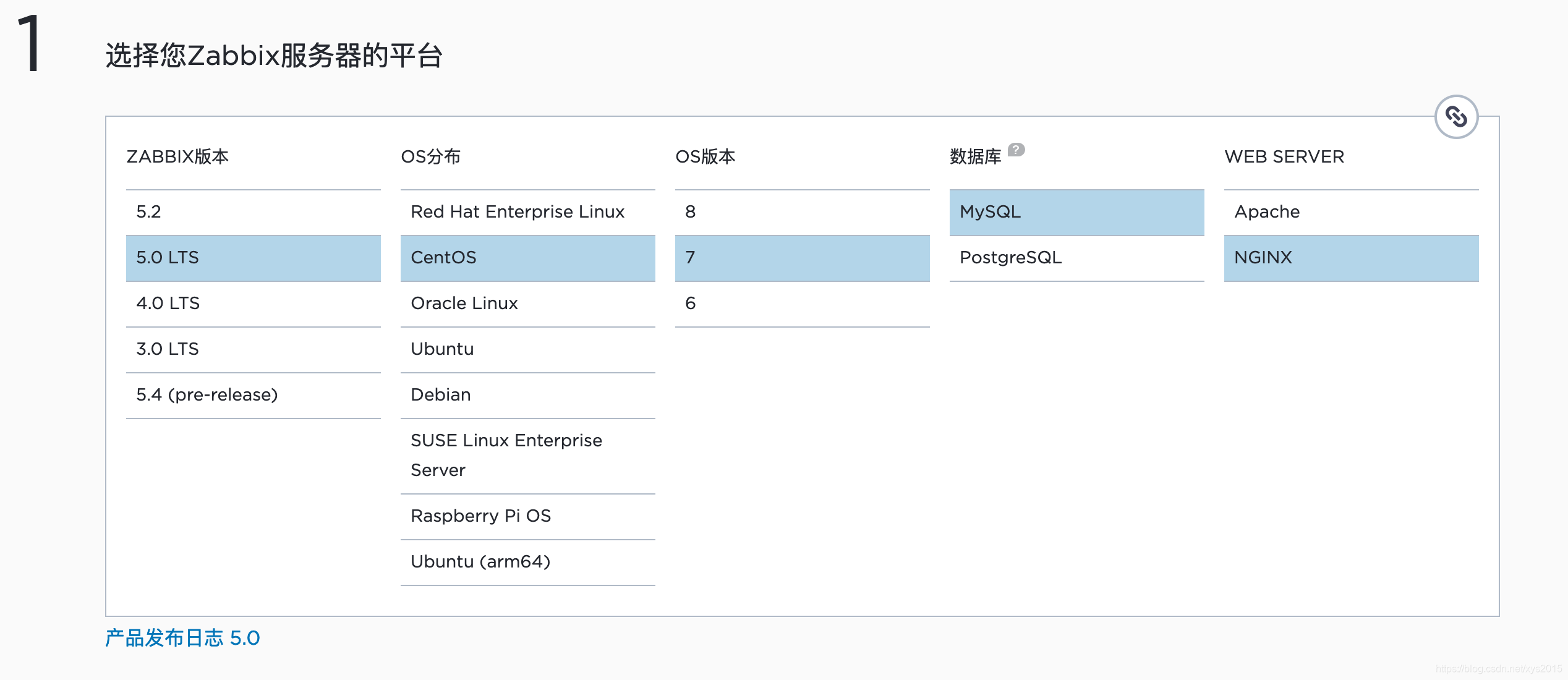Select Zabbix version 5.4 (pre-release)
This screenshot has height=680, width=1568.
click(x=254, y=395)
